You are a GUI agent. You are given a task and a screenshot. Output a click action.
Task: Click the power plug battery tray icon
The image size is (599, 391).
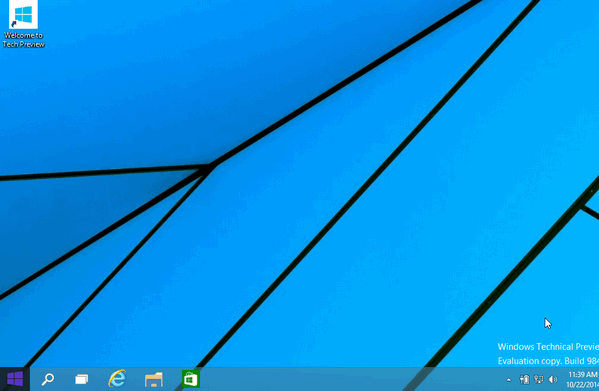(524, 379)
